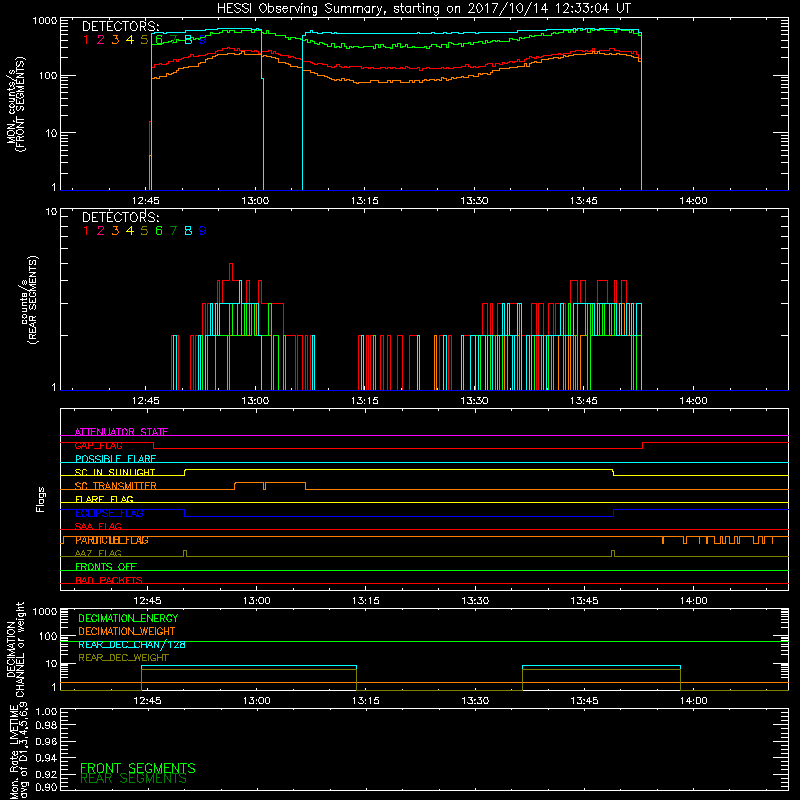Click the 100 value on the front segments y-axis

click(x=48, y=76)
